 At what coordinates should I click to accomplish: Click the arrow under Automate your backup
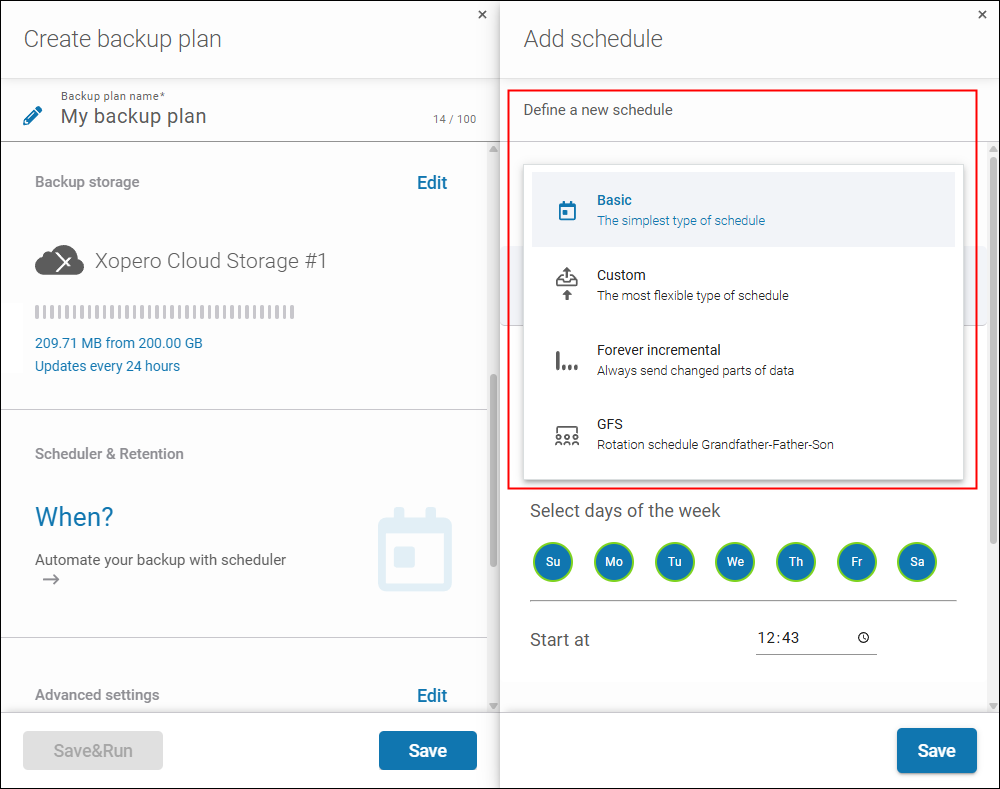[51, 579]
